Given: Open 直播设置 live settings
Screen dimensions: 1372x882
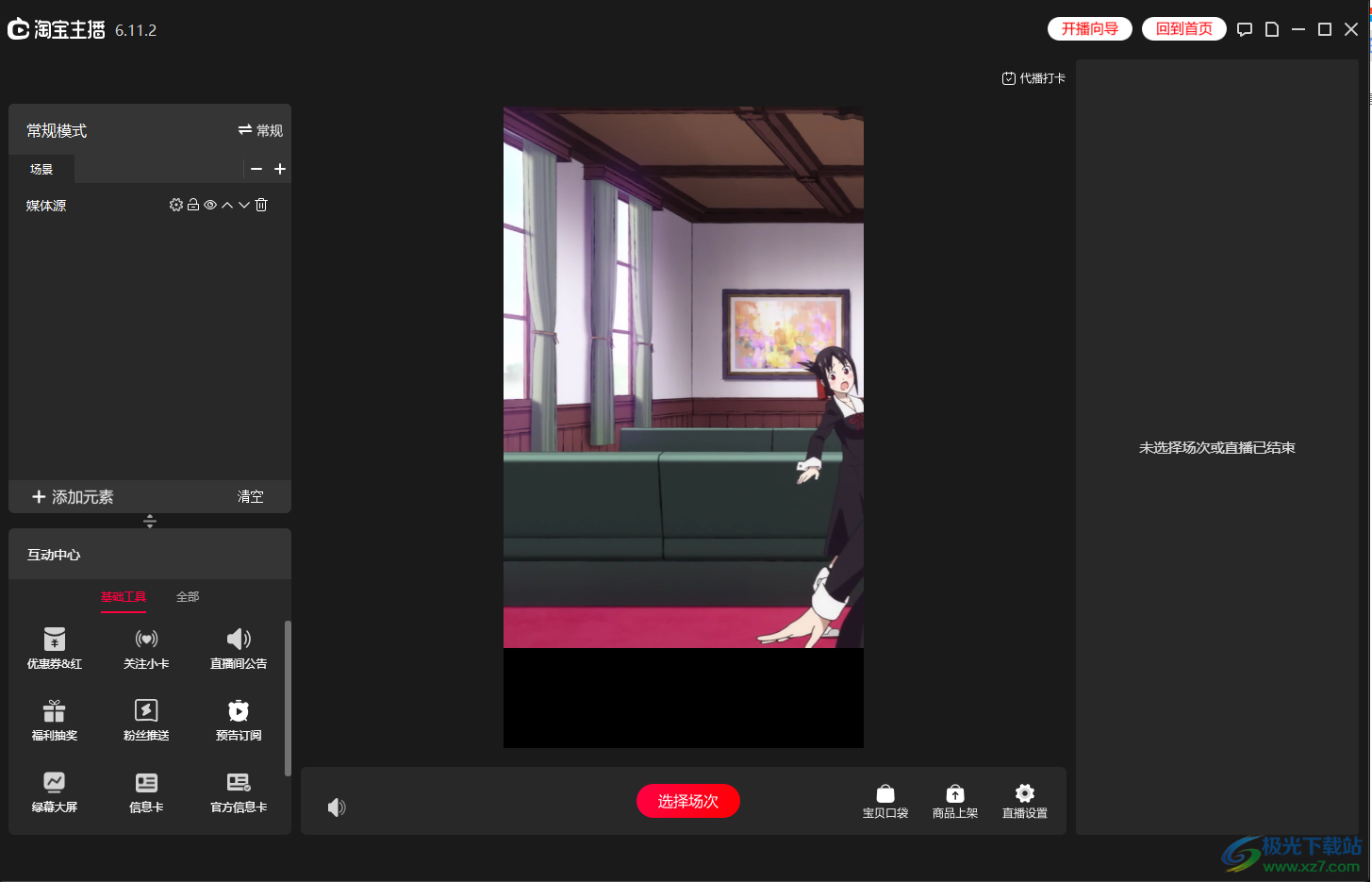Looking at the screenshot, I should tap(1025, 801).
